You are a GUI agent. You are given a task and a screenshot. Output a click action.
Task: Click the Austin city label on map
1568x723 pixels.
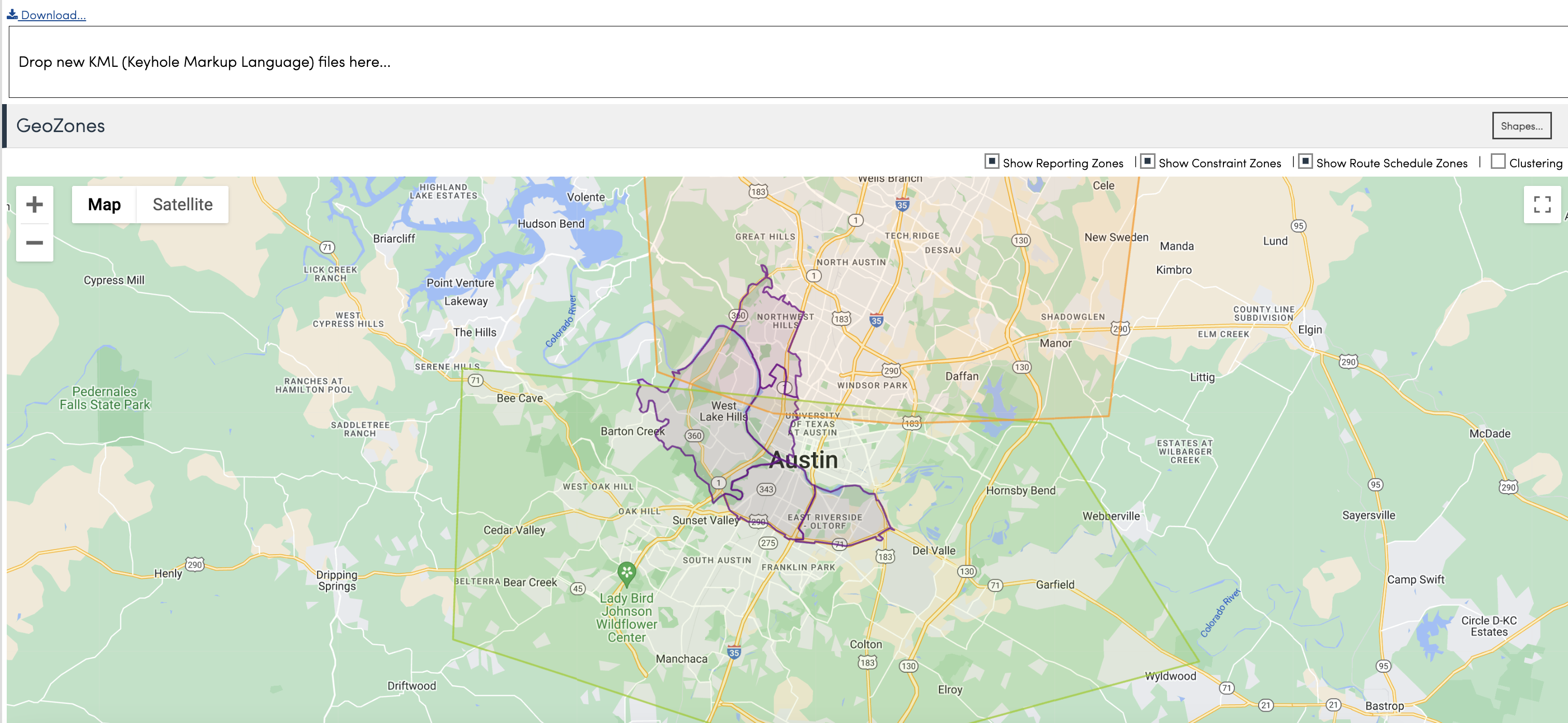coord(803,459)
